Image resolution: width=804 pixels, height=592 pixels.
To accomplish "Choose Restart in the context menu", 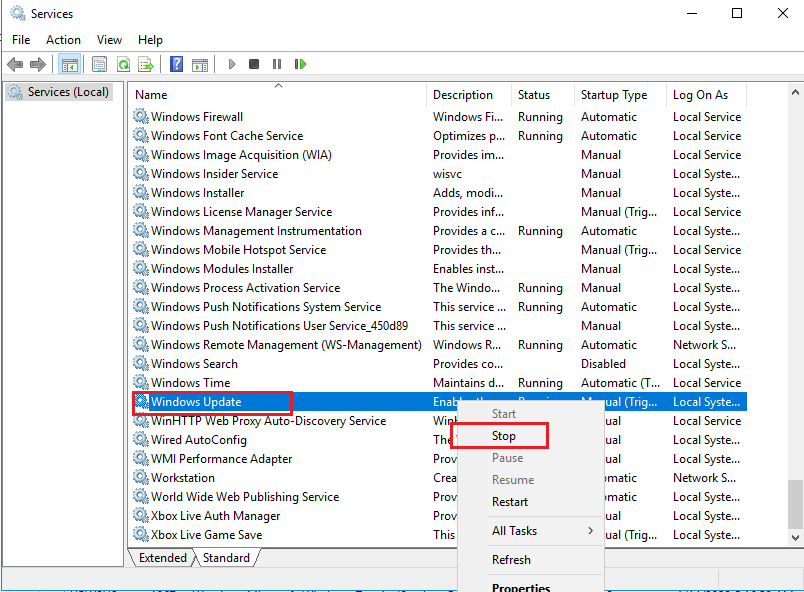I will (x=515, y=501).
